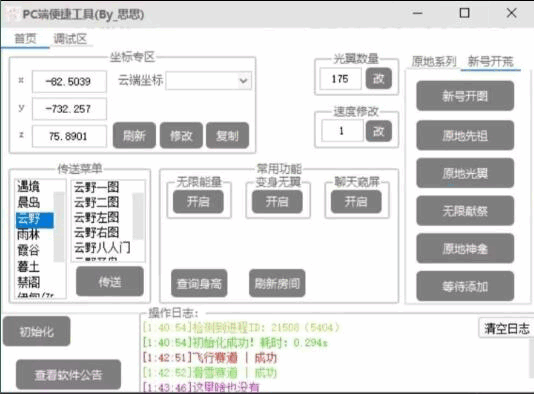This screenshot has width=534, height=394.
Task: Open 查看软件公告
Action: [x=68, y=375]
